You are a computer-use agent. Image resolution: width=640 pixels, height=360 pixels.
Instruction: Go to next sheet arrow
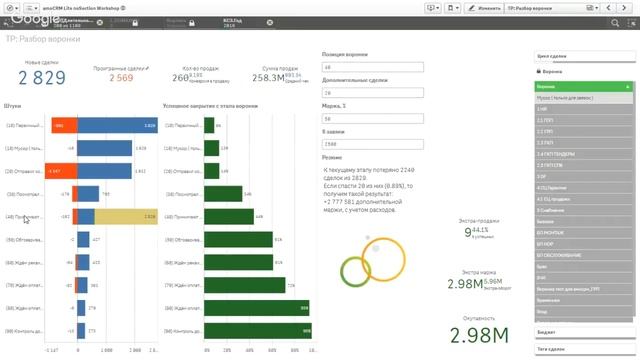point(624,8)
